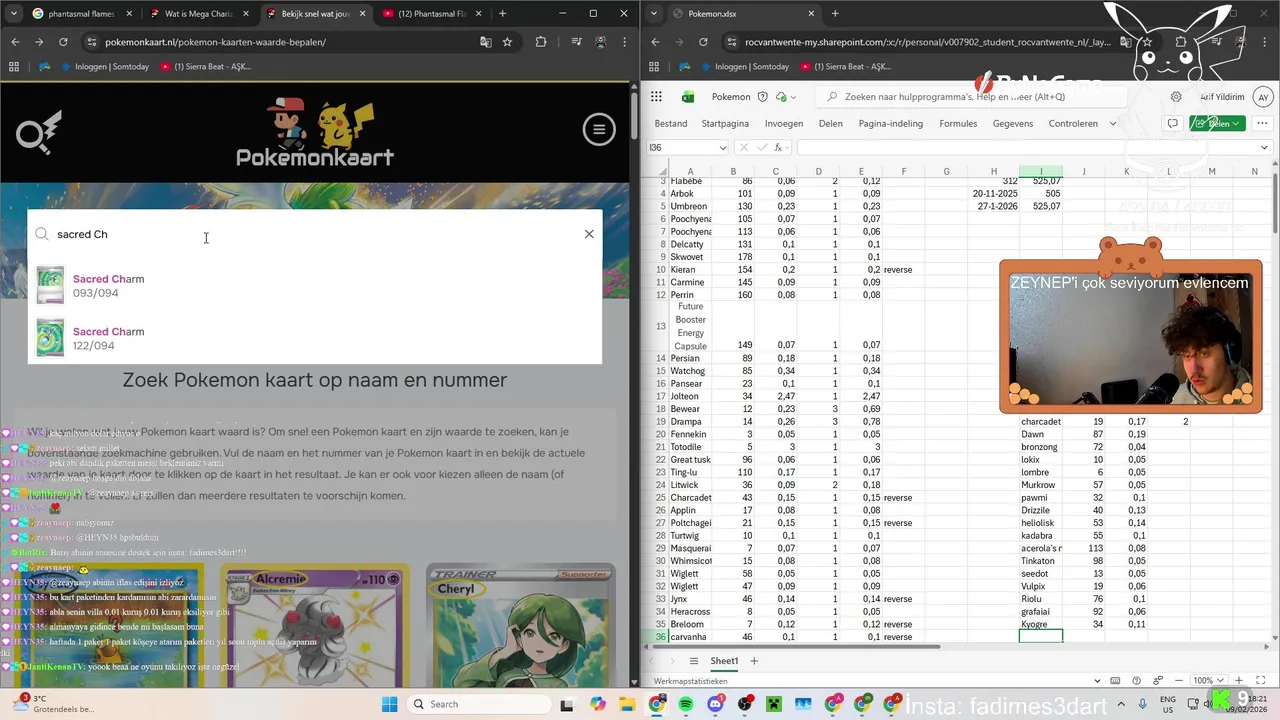Open the Pagina-indeling ribbon tab
1280x720 pixels.
(x=891, y=123)
